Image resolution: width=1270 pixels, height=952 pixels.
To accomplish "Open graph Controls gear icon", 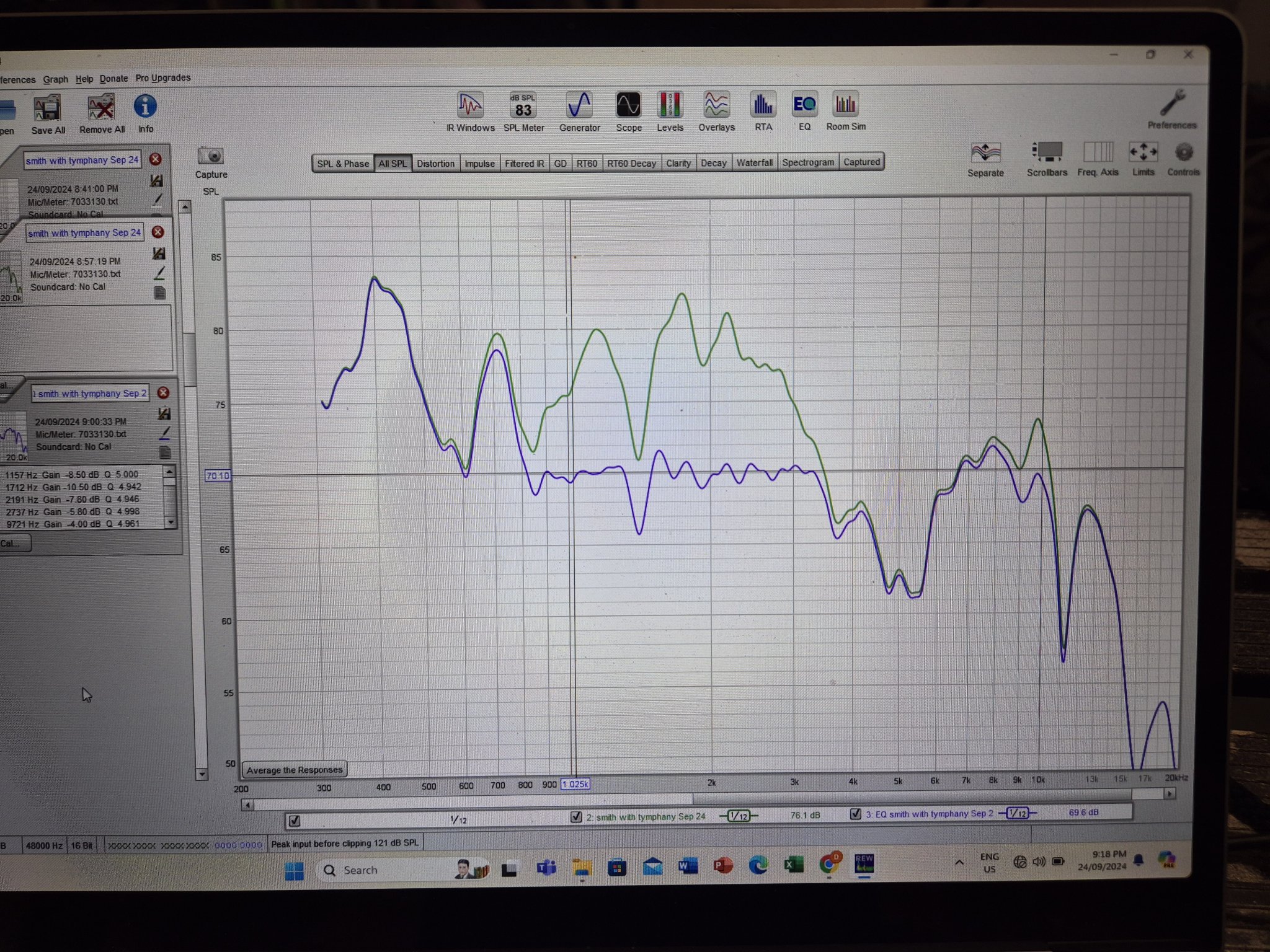I will [1183, 159].
